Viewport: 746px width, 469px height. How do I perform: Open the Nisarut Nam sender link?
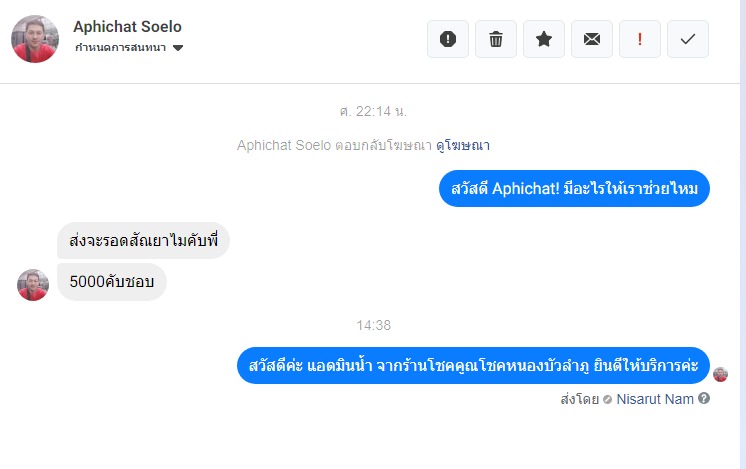tap(655, 398)
